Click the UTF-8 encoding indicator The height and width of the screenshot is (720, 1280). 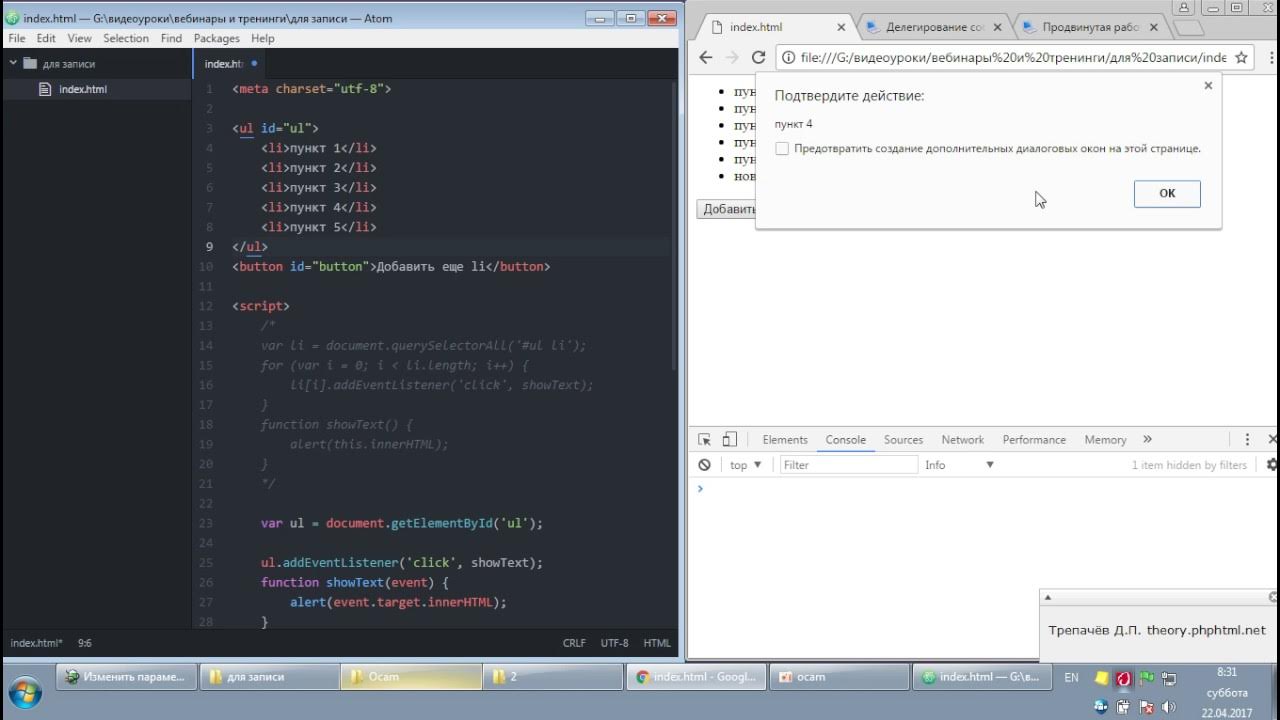point(614,643)
